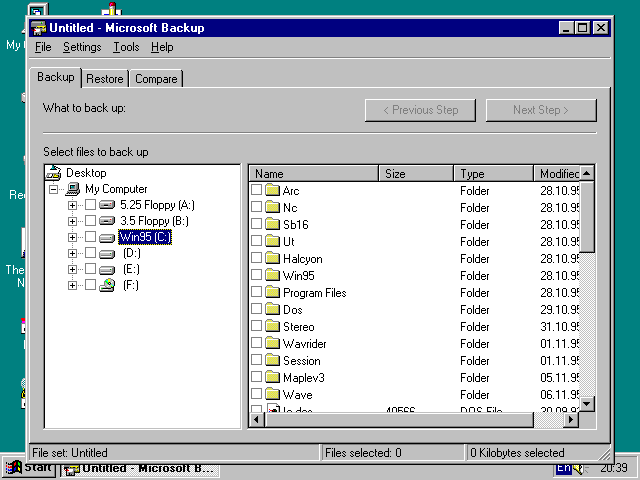Viewport: 640px width, 480px height.
Task: Click the Program Files folder icon
Action: (272, 293)
